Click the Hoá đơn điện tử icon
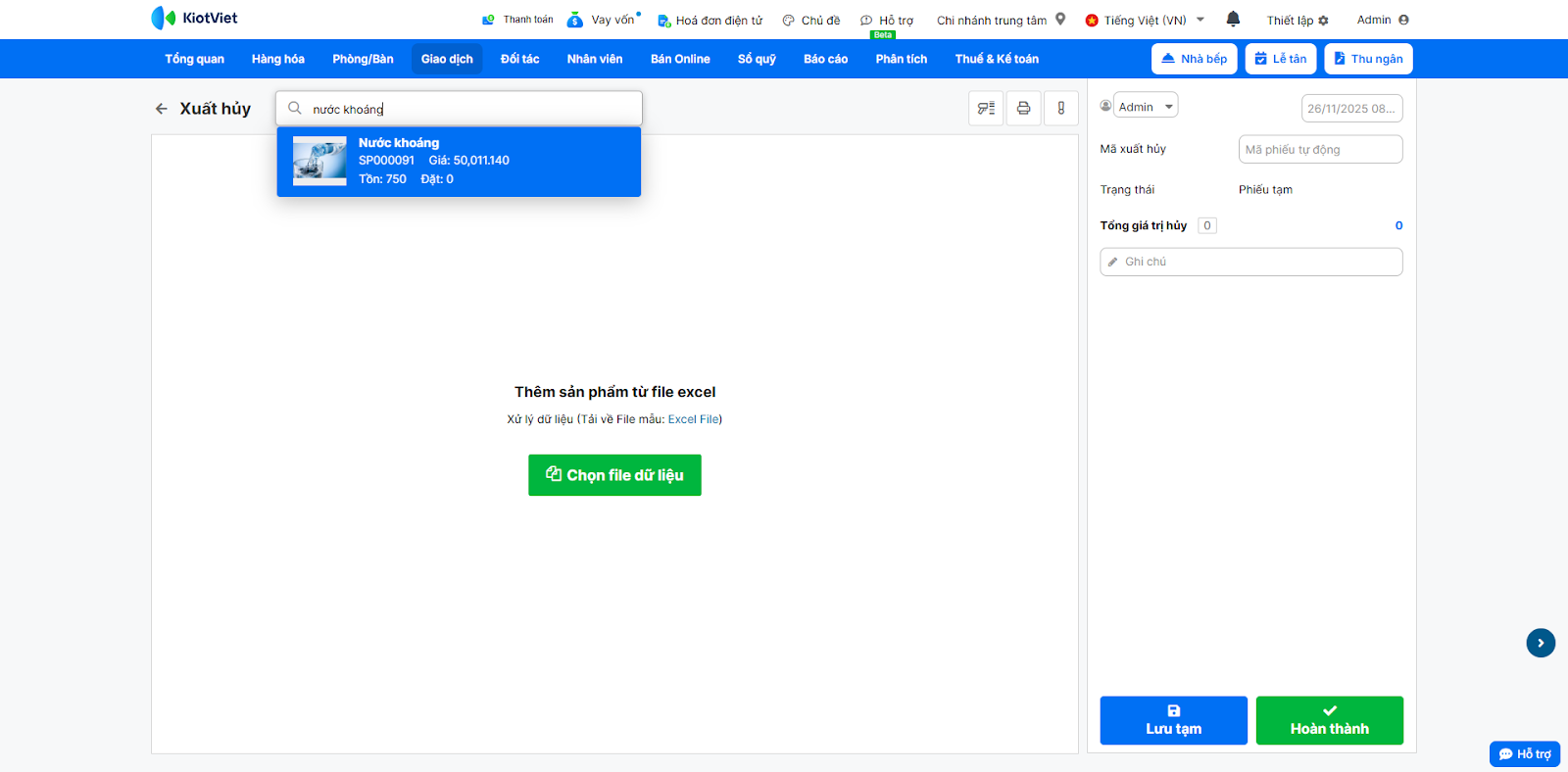This screenshot has height=772, width=1568. 663,21
